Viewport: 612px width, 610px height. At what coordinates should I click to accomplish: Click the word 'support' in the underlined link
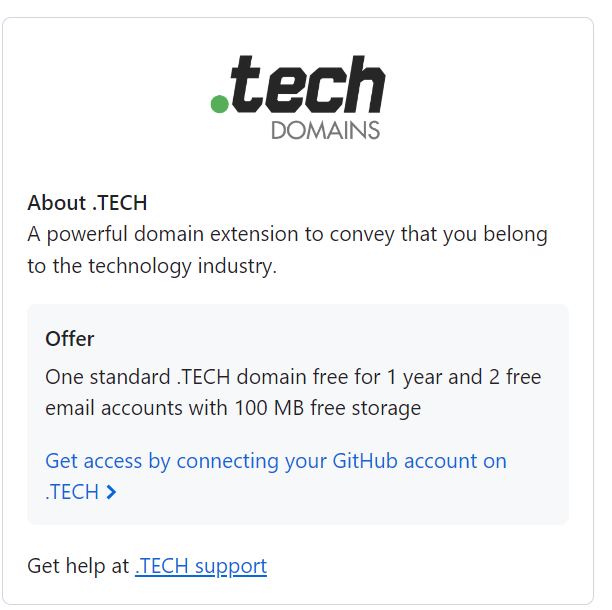coord(231,567)
